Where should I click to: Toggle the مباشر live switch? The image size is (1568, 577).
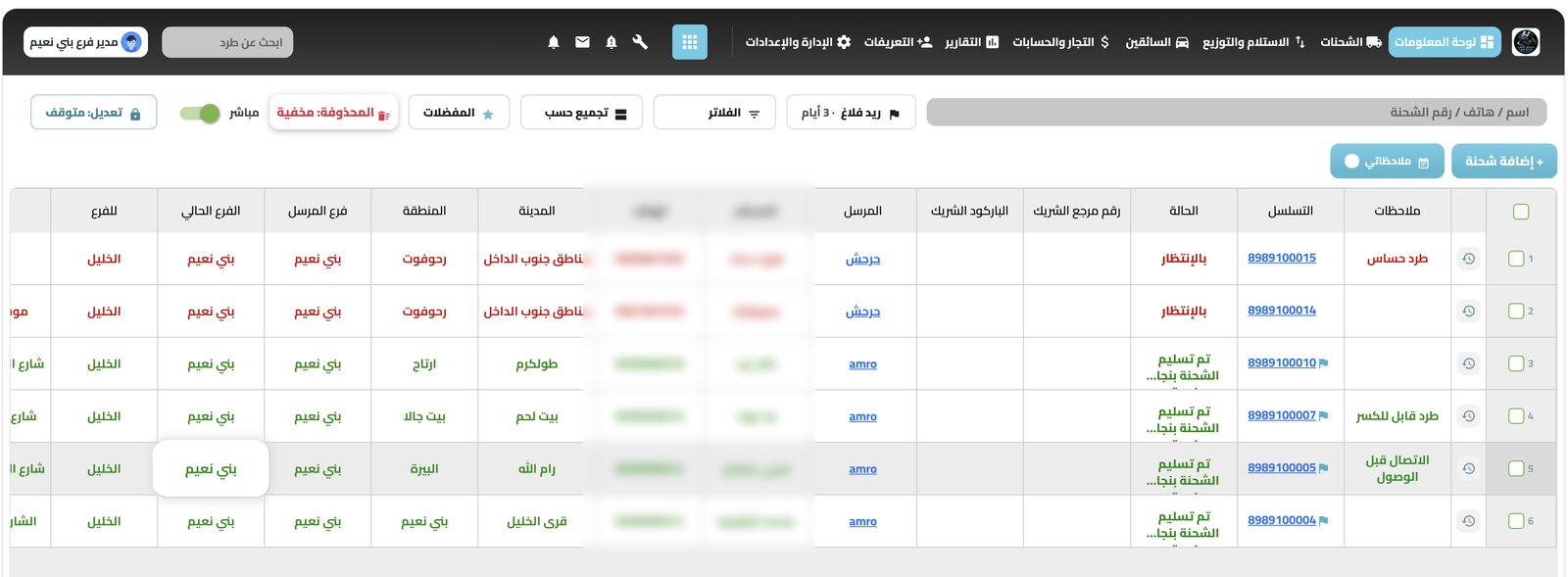click(x=200, y=113)
